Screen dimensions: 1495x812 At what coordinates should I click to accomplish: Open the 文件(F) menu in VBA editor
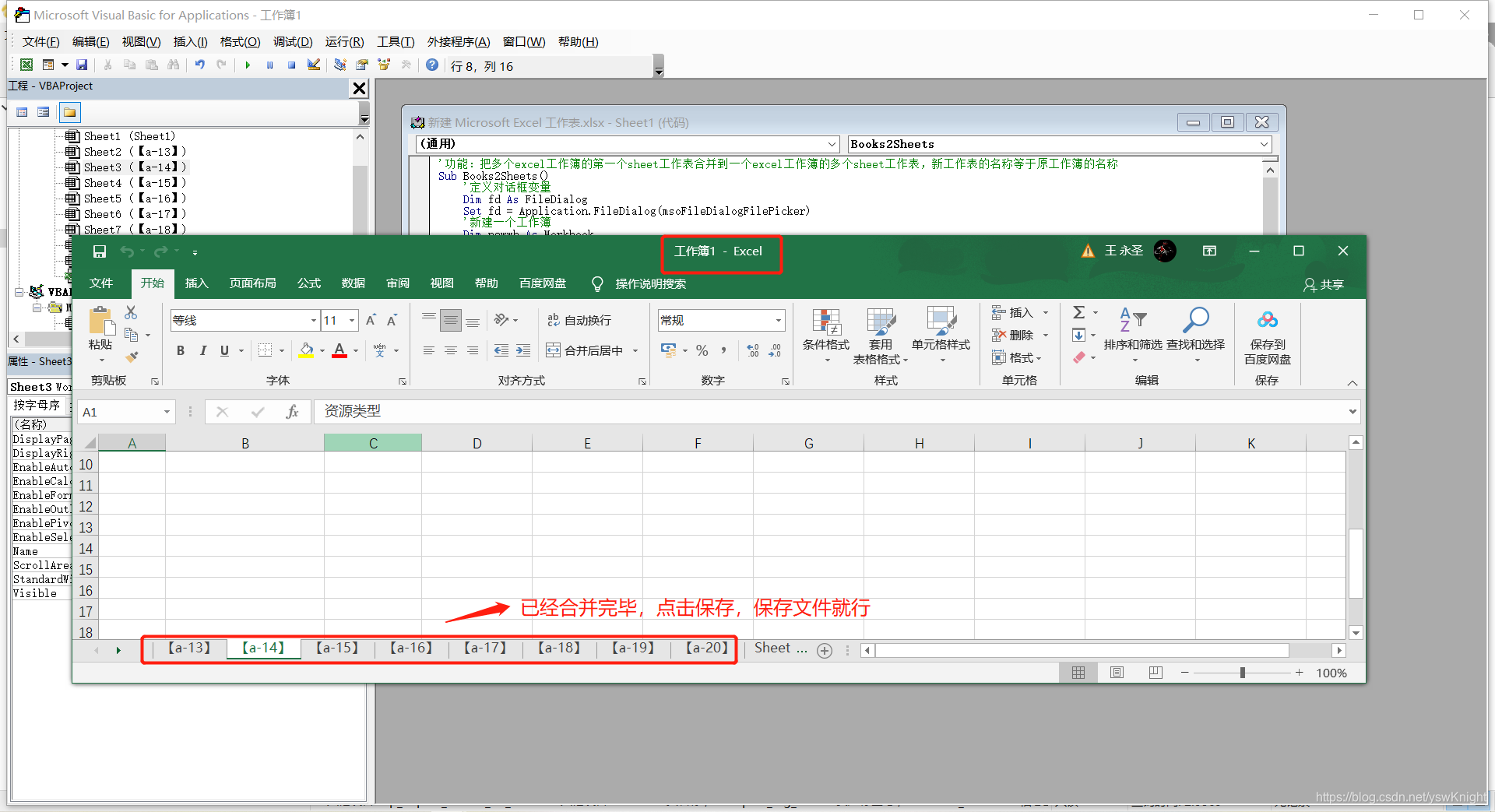(x=40, y=42)
